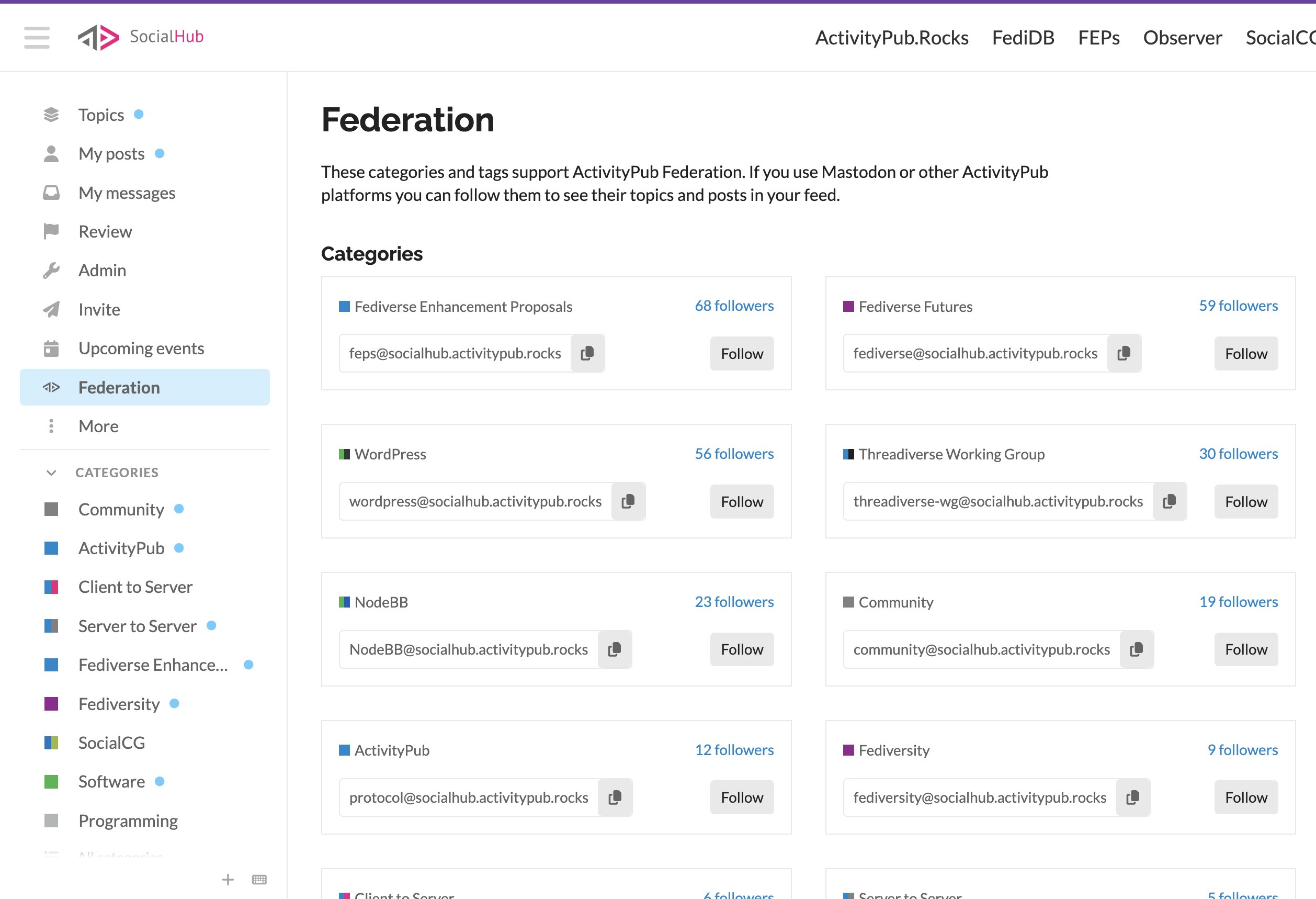View the 19 followers list
This screenshot has width=1316, height=899.
(x=1238, y=602)
